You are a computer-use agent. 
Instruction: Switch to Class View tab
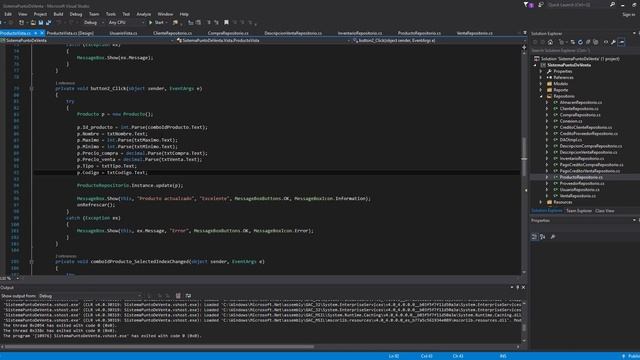[x=604, y=211]
